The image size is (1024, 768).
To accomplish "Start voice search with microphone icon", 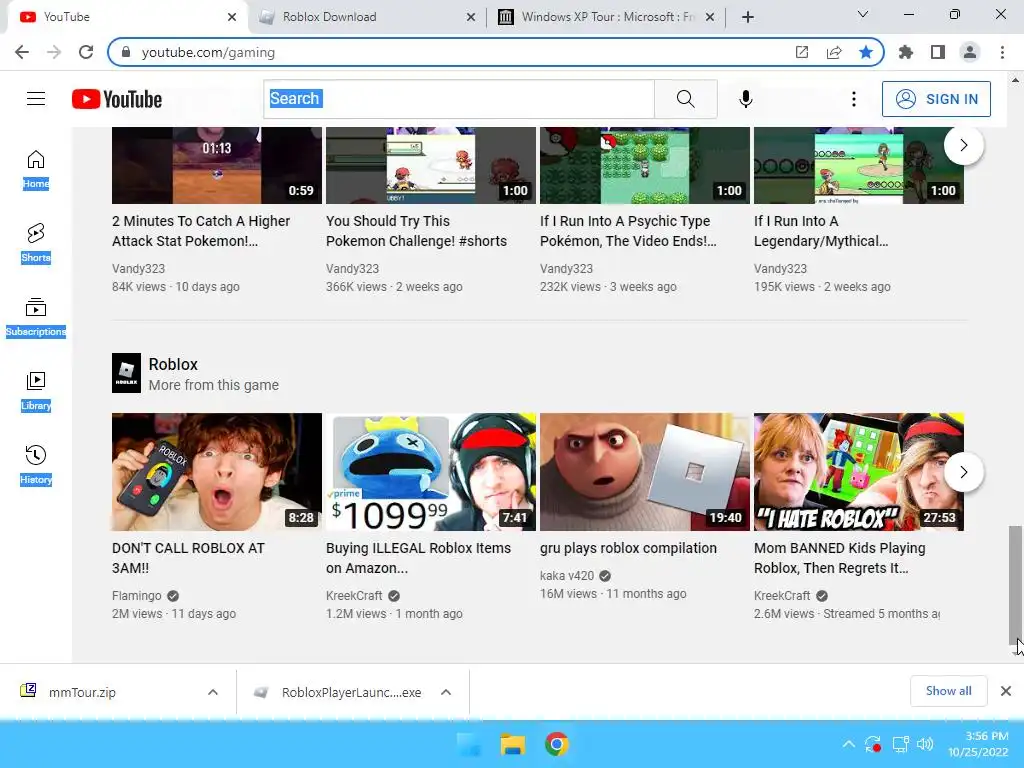I will pos(746,99).
